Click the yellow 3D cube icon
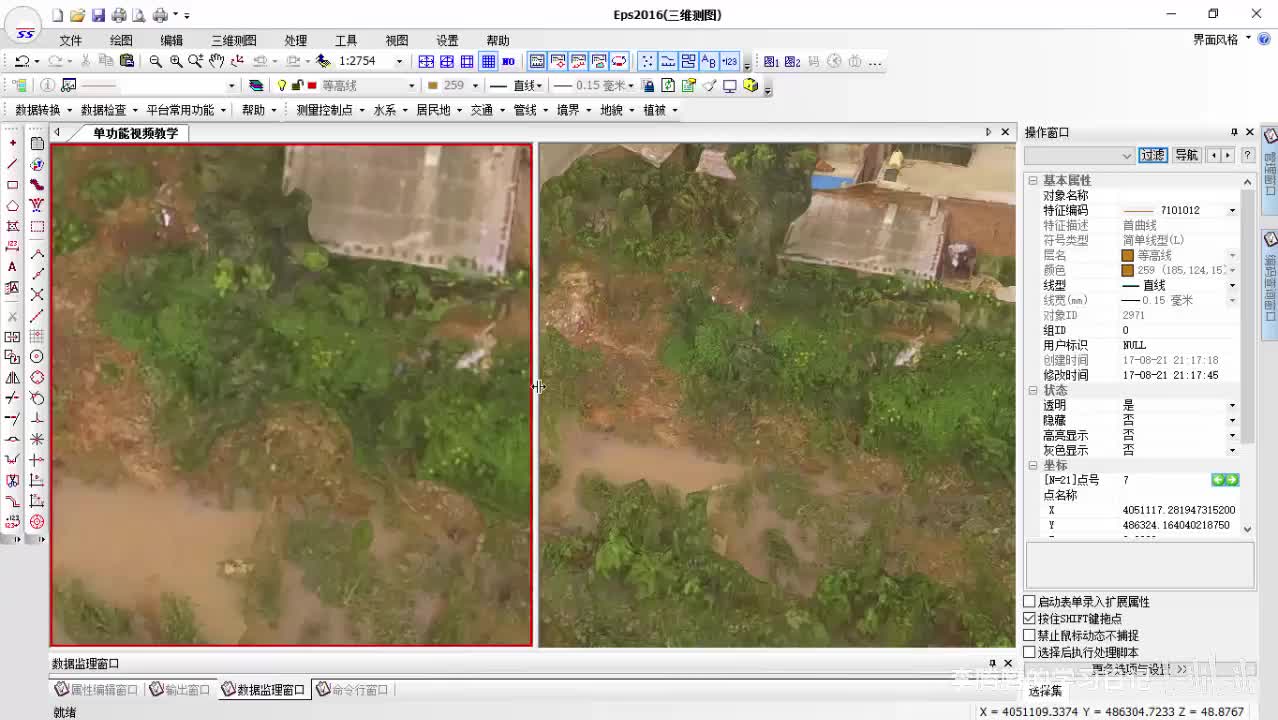Screen dimensions: 1278x720 pyautogui.click(x=751, y=86)
